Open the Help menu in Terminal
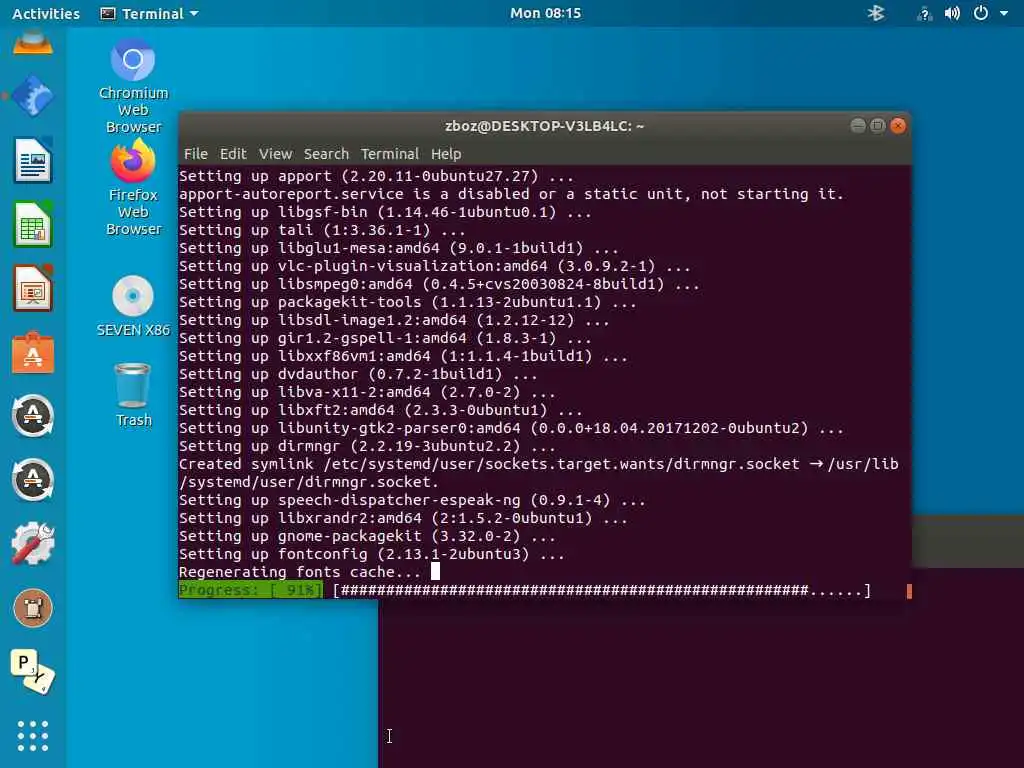Image resolution: width=1024 pixels, height=768 pixels. [446, 154]
